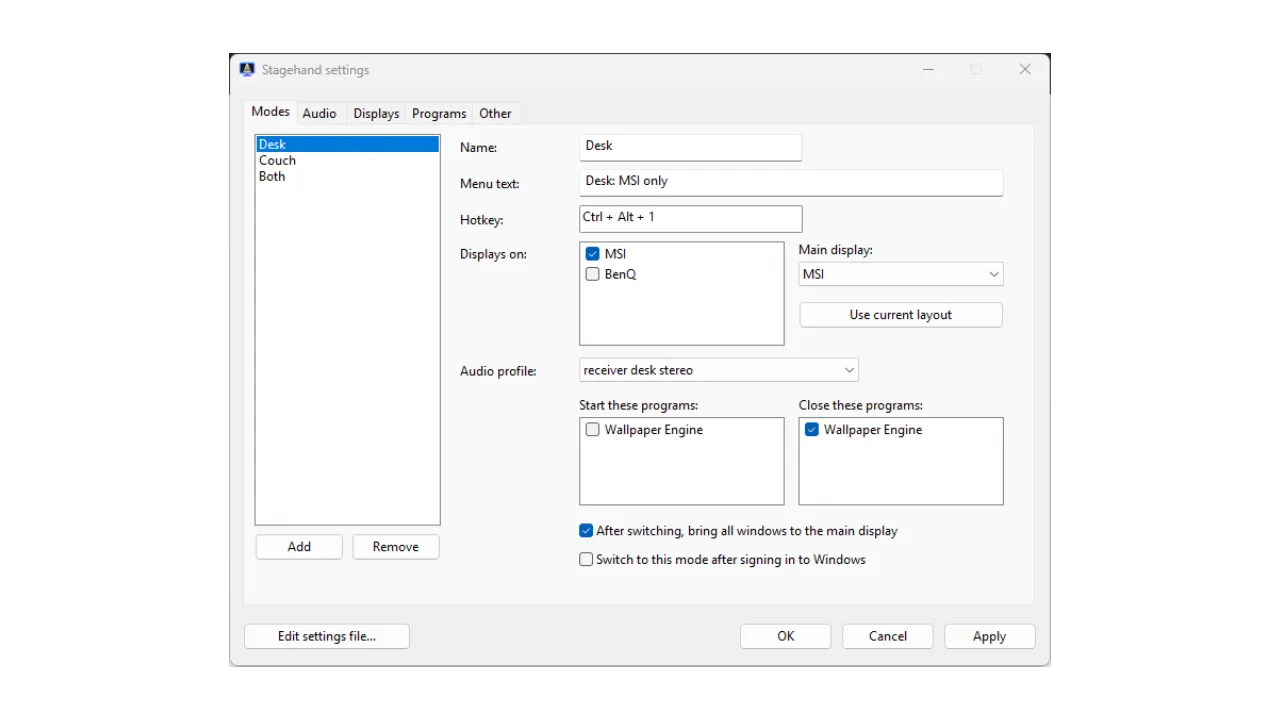This screenshot has height=720, width=1280.
Task: Toggle bring all windows to main display
Action: pyautogui.click(x=586, y=531)
